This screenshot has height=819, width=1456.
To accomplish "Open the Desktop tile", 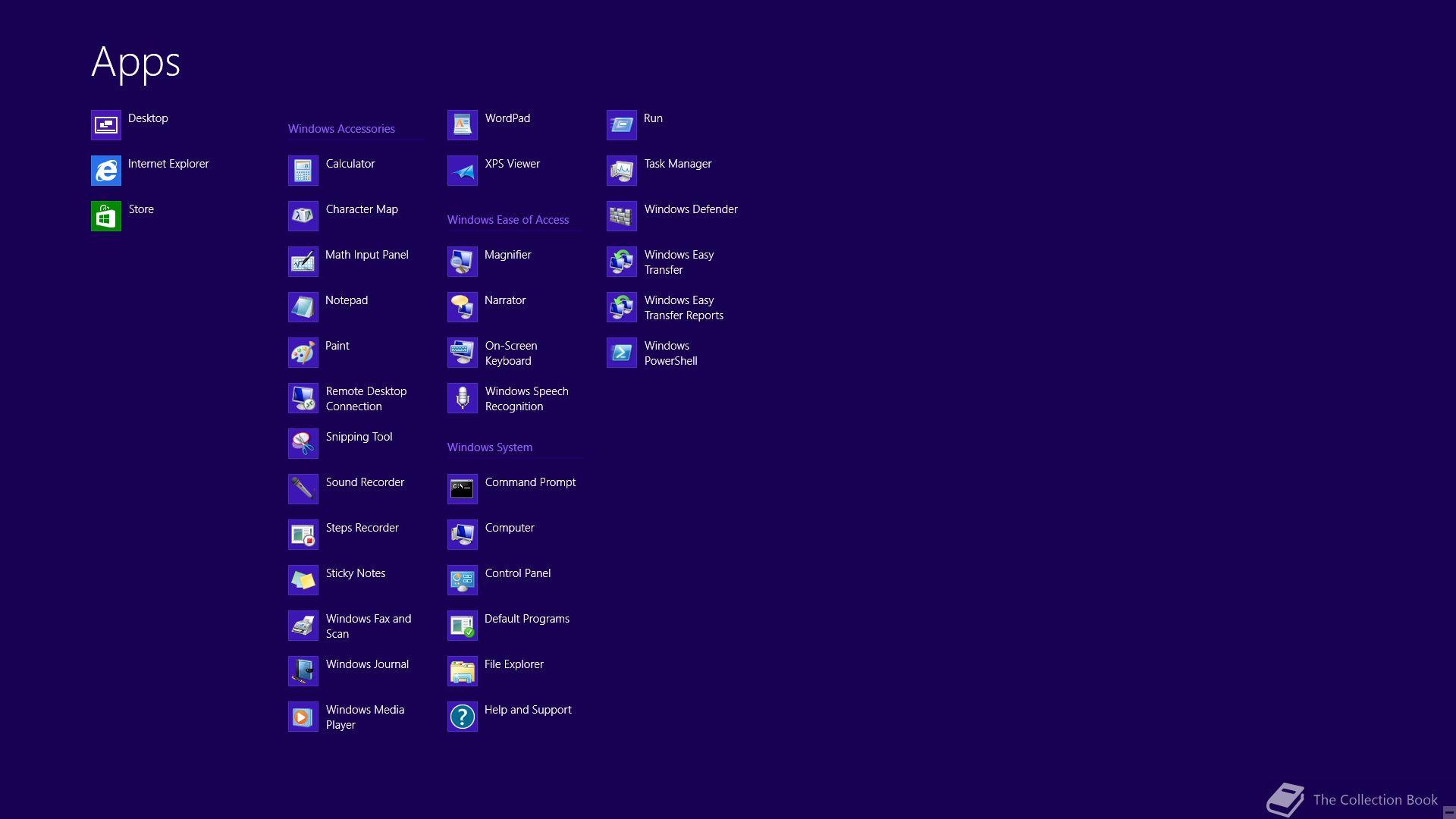I will pyautogui.click(x=106, y=125).
